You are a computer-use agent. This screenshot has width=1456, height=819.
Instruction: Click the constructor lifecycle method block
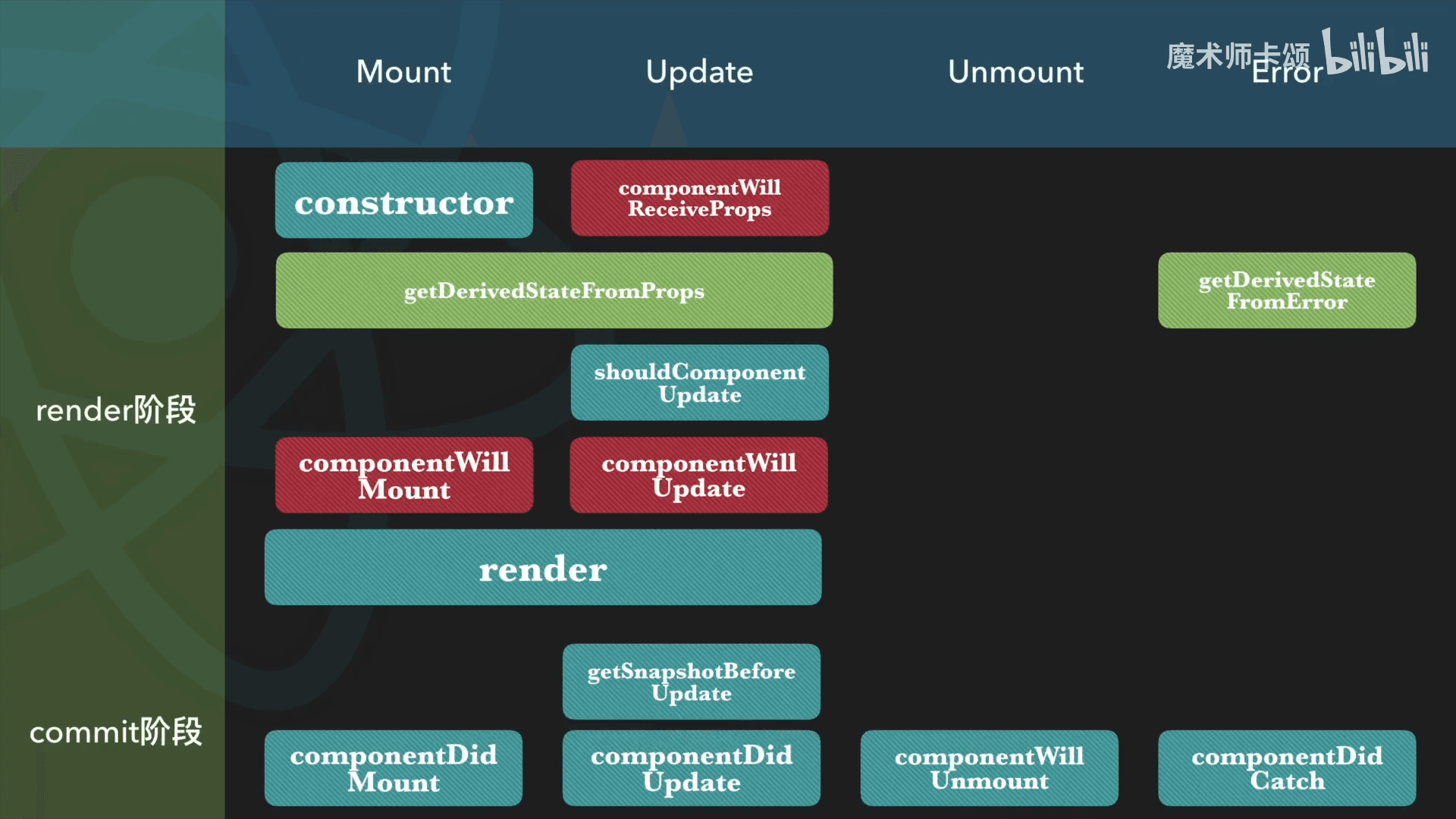404,202
